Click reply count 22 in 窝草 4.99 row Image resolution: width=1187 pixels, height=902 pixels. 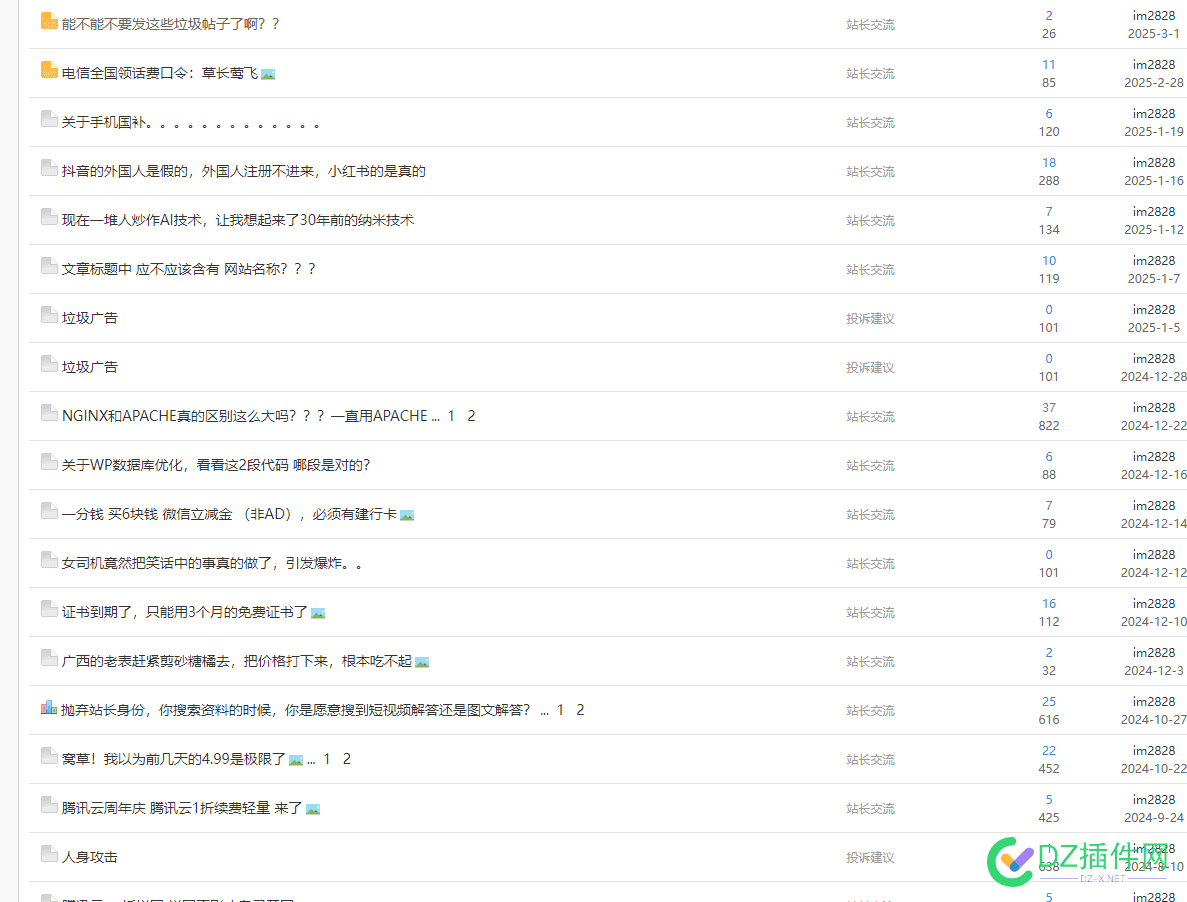[x=1048, y=751]
